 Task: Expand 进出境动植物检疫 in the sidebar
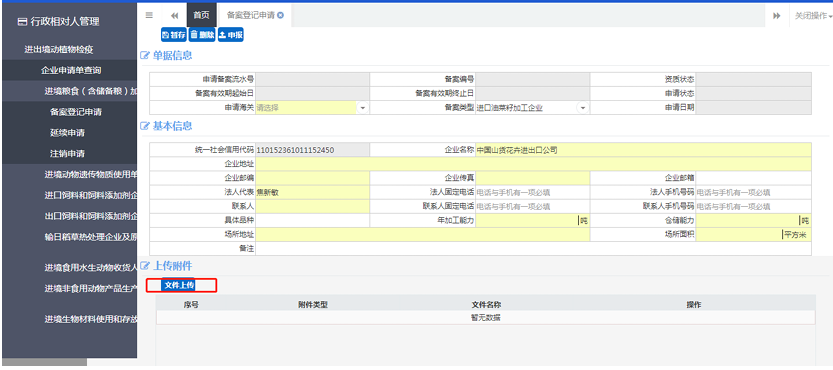pyautogui.click(x=59, y=49)
